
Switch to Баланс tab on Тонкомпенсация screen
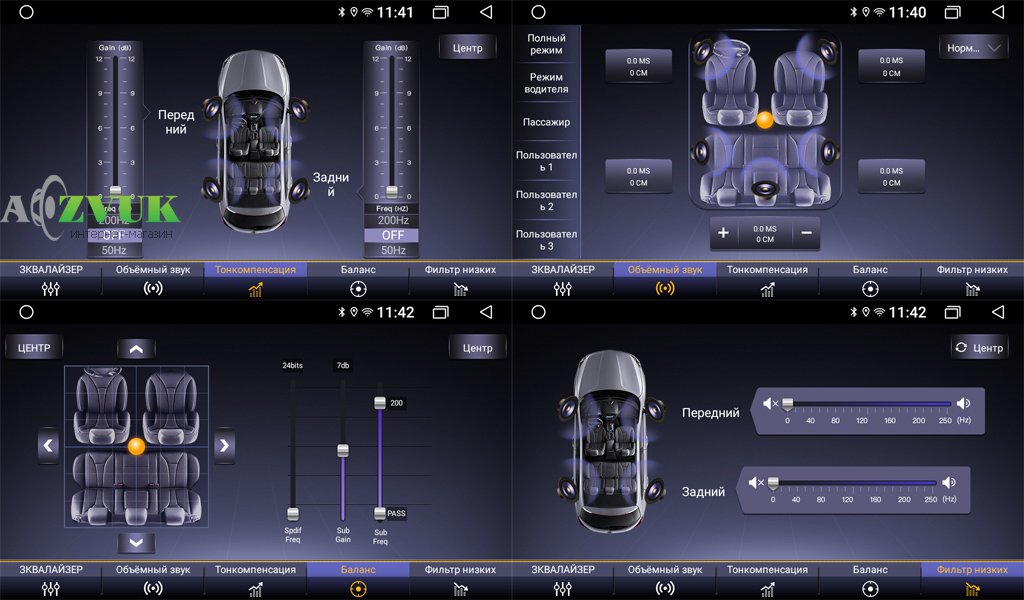click(x=358, y=280)
